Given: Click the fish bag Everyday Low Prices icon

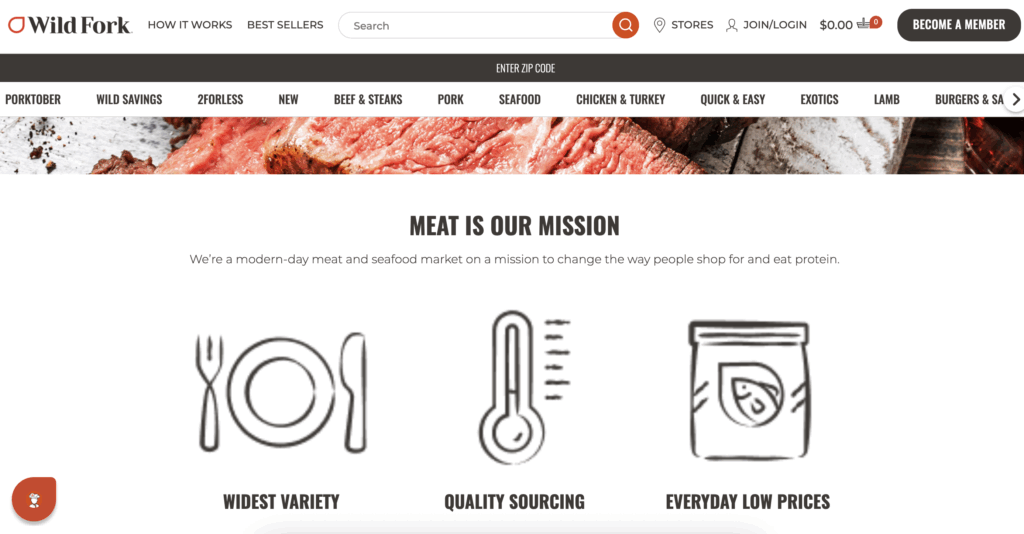Looking at the screenshot, I should [749, 390].
